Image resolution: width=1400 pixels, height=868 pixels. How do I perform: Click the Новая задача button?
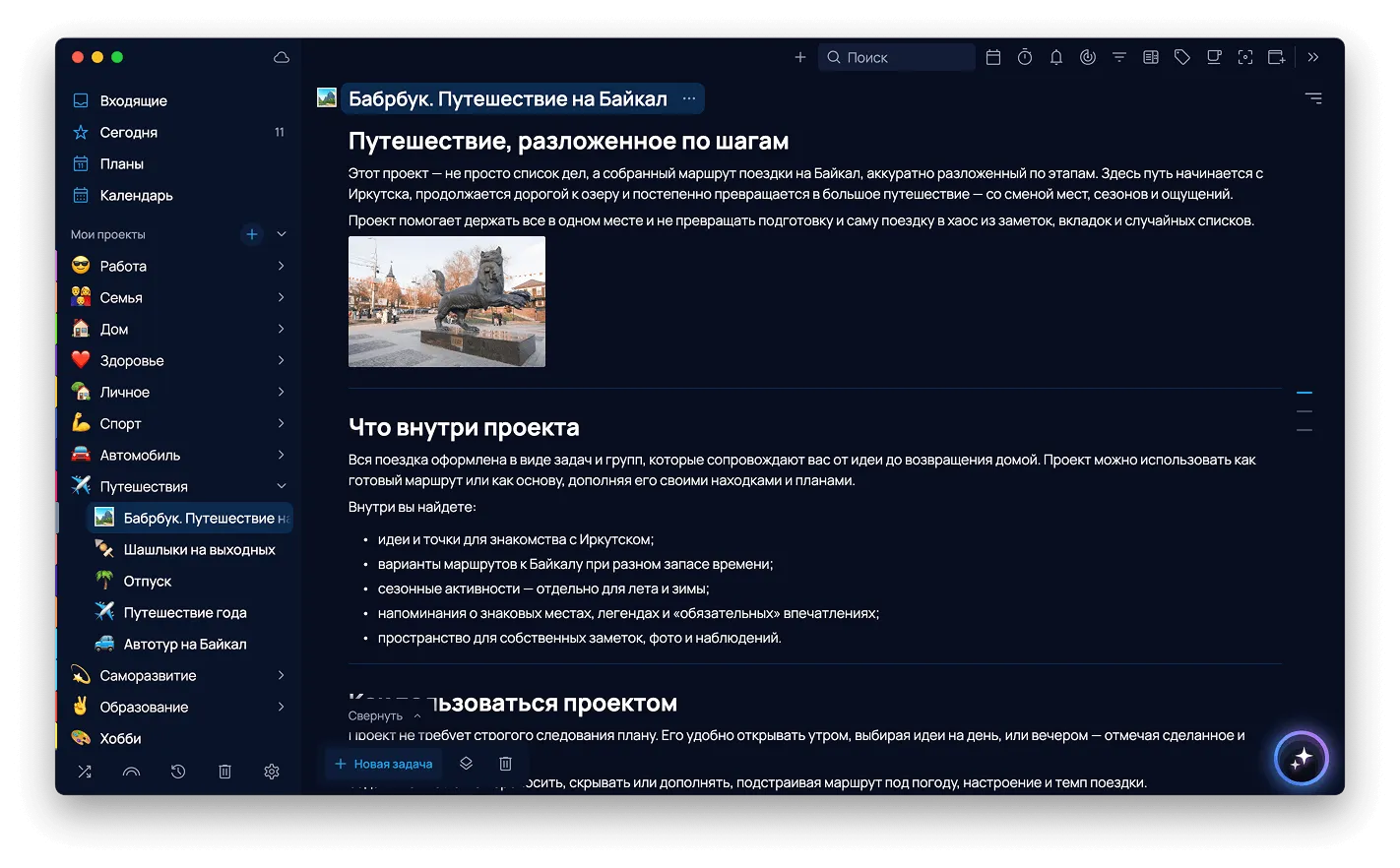[x=384, y=764]
